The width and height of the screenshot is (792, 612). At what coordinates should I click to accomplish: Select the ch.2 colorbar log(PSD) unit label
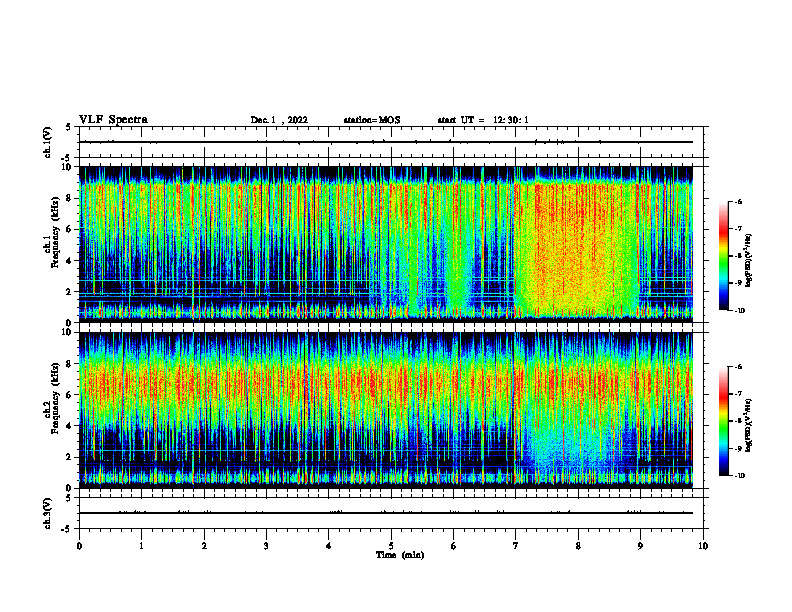[749, 426]
